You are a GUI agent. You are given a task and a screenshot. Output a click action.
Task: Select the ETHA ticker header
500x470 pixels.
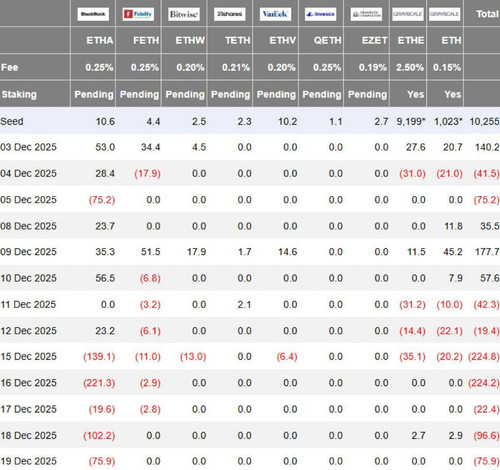[x=100, y=40]
